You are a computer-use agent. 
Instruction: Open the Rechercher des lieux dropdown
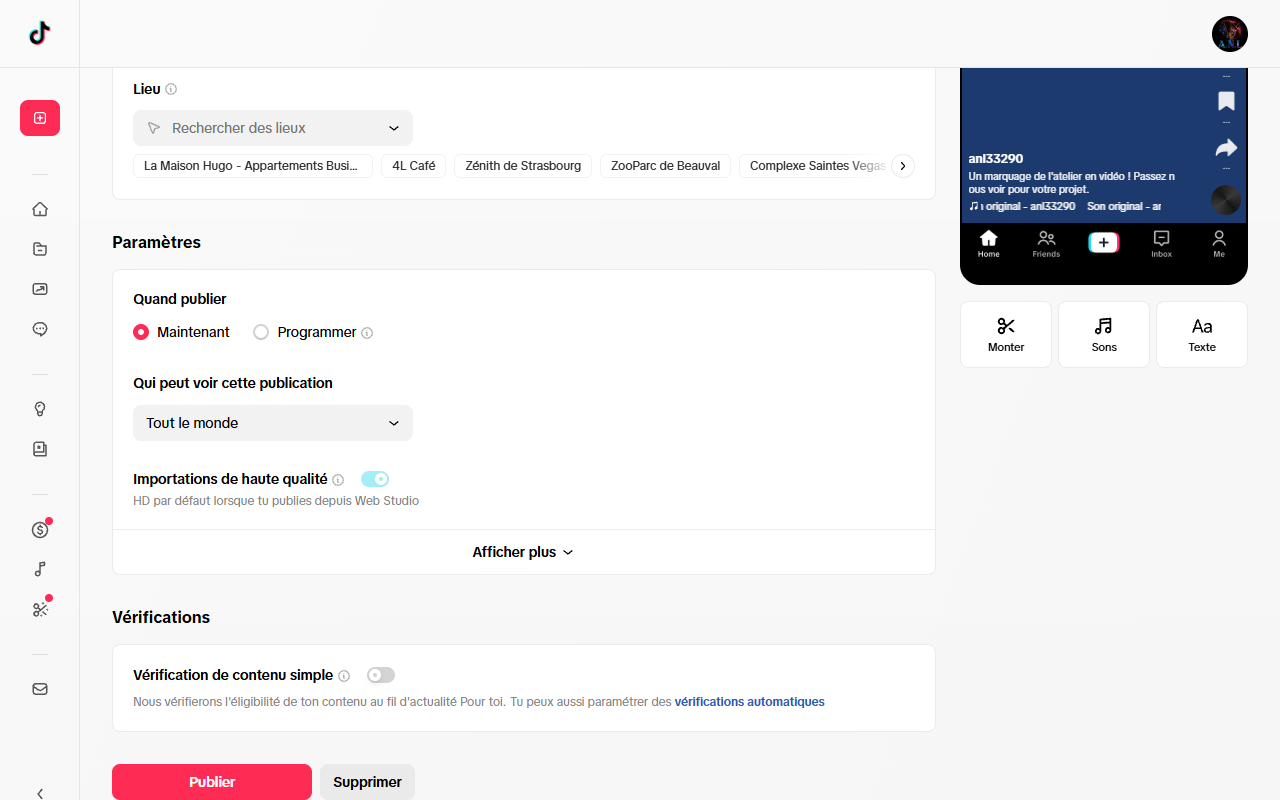273,128
